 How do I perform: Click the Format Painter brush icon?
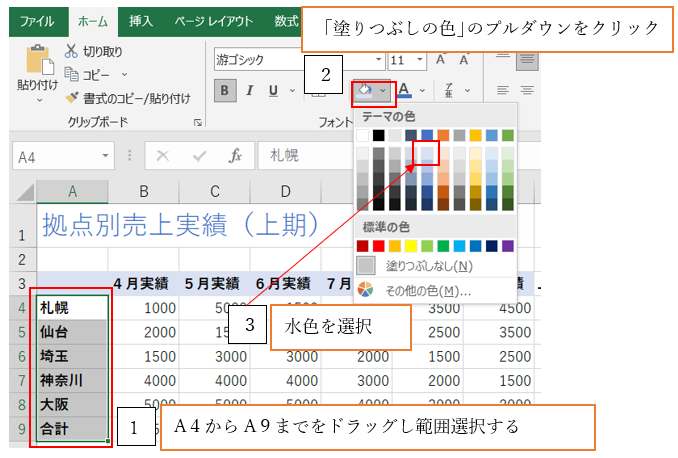72,98
